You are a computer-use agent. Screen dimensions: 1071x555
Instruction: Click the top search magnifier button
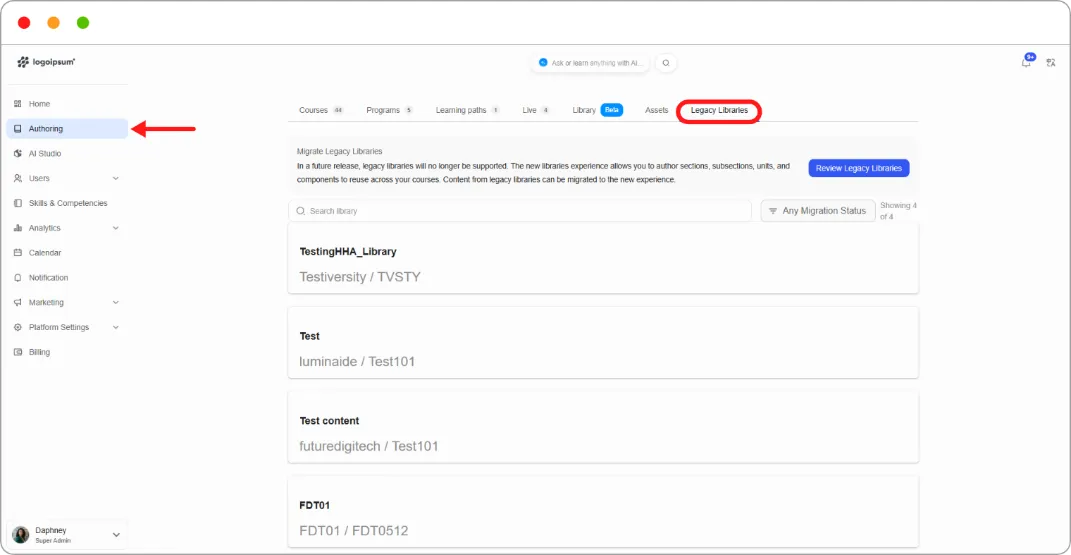(x=666, y=63)
